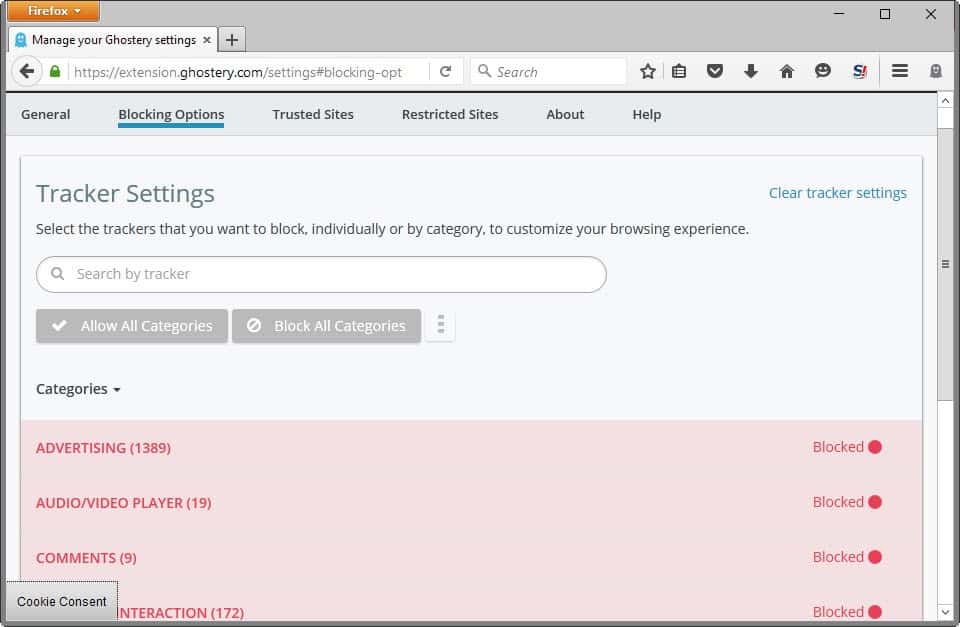960x627 pixels.
Task: Reload the page with the refresh icon
Action: click(x=446, y=72)
